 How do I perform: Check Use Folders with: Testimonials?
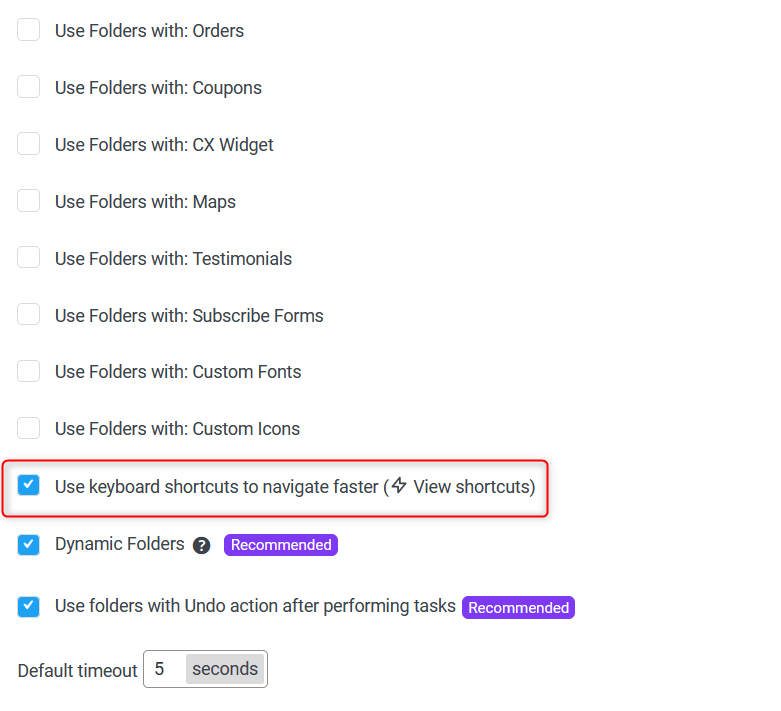(x=28, y=258)
